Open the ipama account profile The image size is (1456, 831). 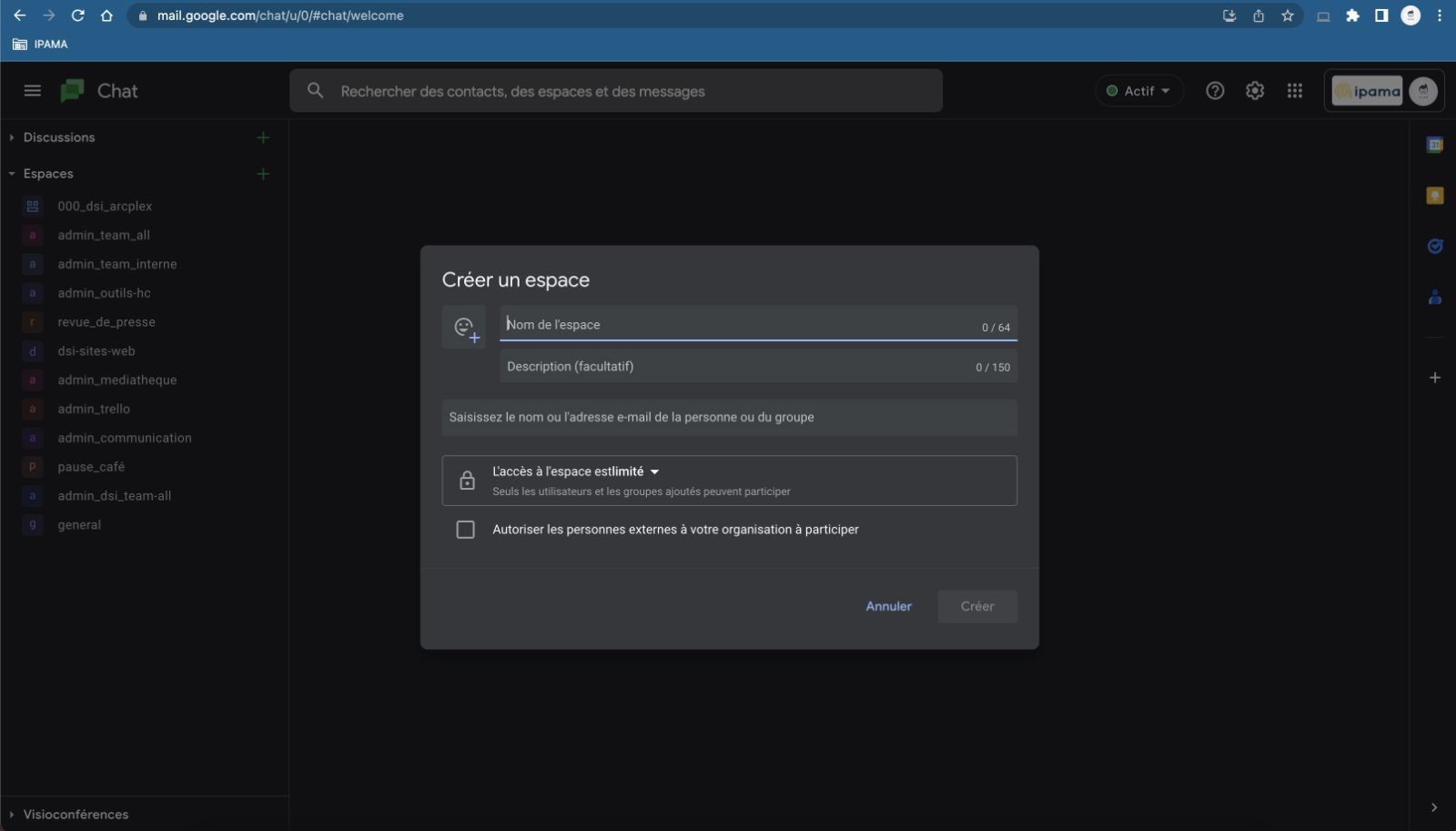1384,91
